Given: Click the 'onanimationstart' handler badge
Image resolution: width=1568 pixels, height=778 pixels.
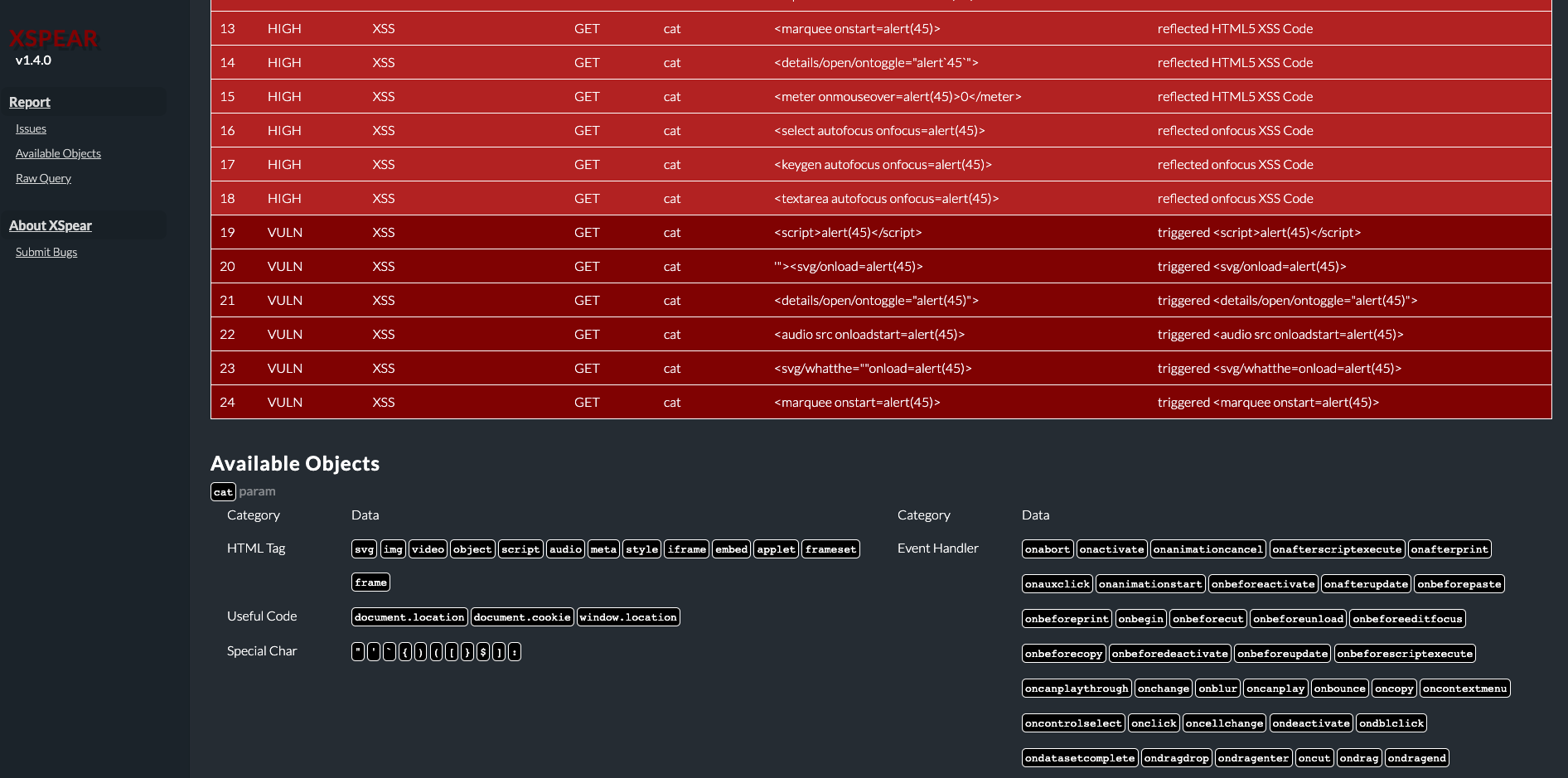Looking at the screenshot, I should (1150, 584).
